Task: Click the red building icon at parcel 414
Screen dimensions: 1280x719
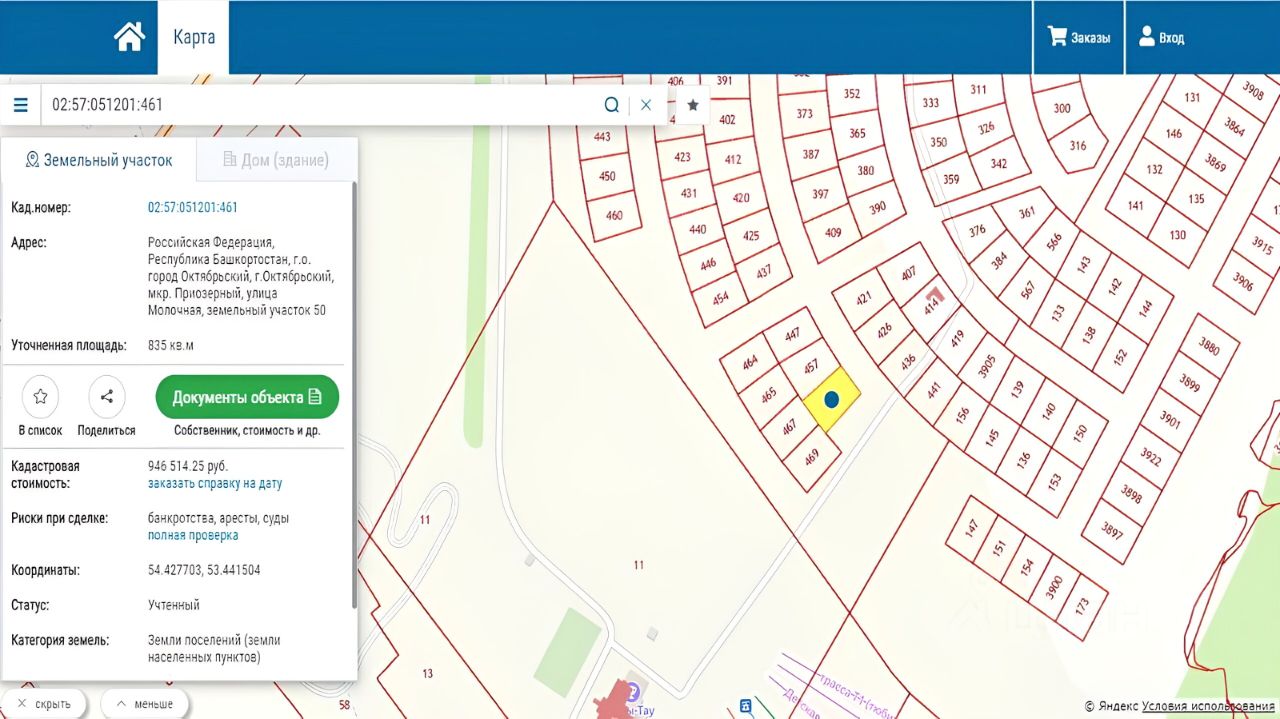Action: (x=935, y=295)
